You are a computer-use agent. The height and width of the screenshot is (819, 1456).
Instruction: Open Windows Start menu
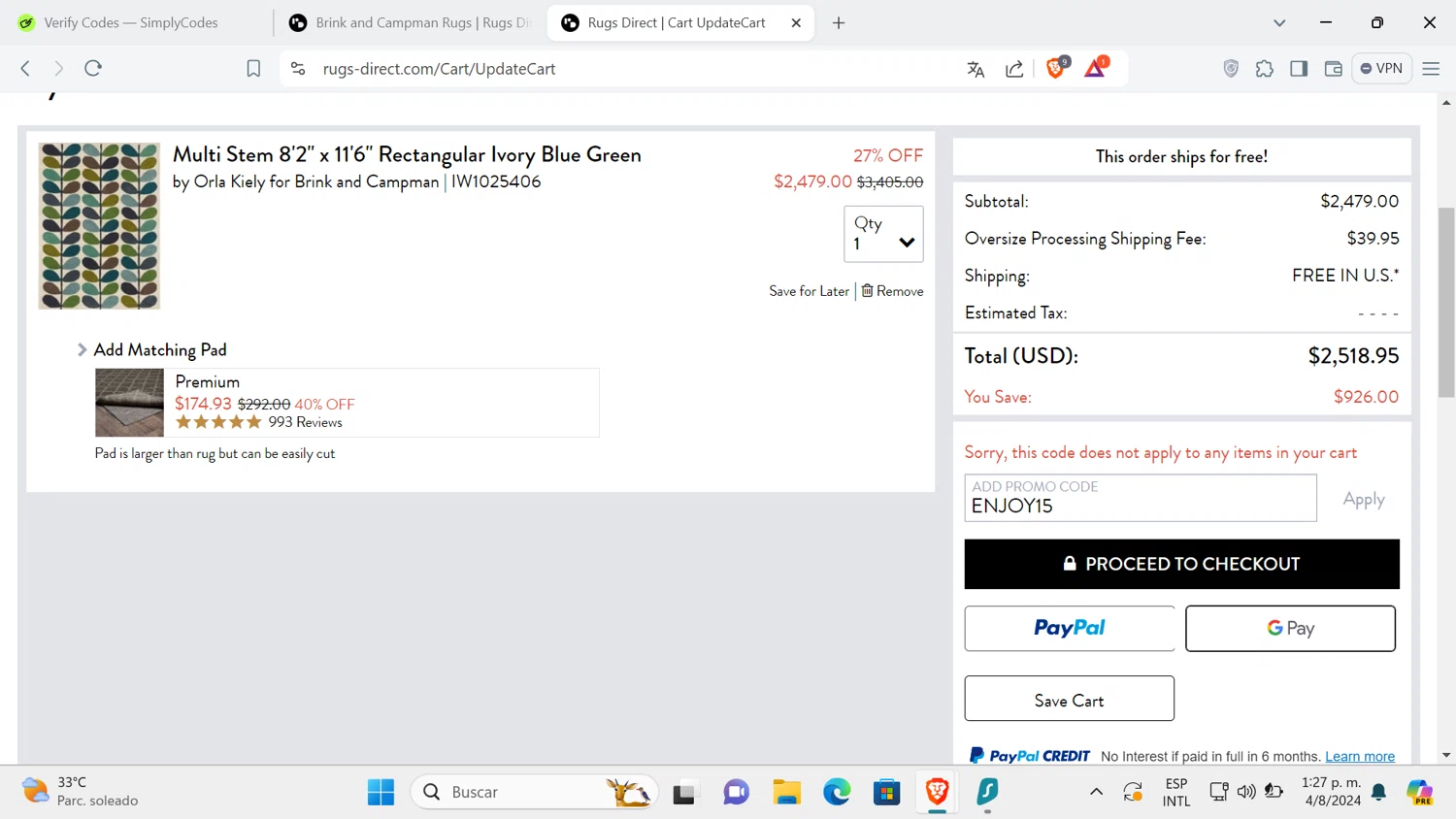coord(381,792)
